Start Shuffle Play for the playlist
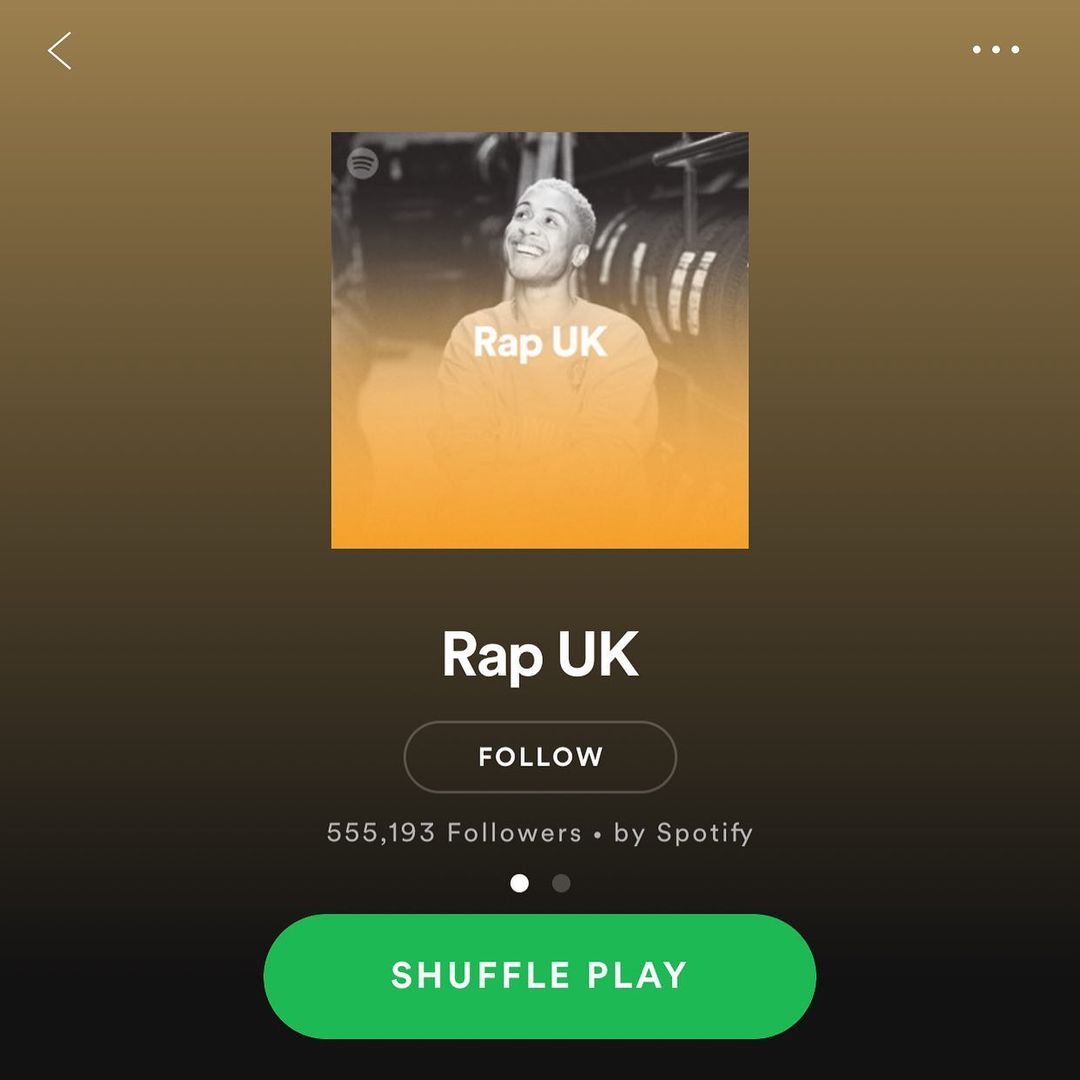 click(540, 976)
